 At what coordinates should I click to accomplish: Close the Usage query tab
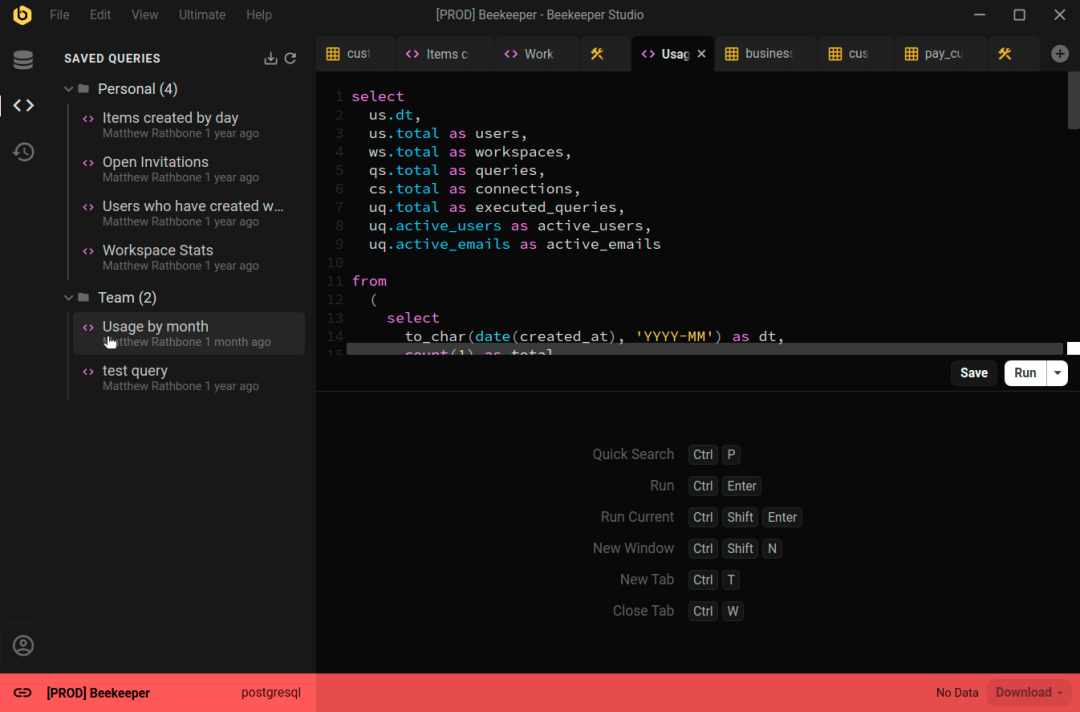tap(701, 54)
